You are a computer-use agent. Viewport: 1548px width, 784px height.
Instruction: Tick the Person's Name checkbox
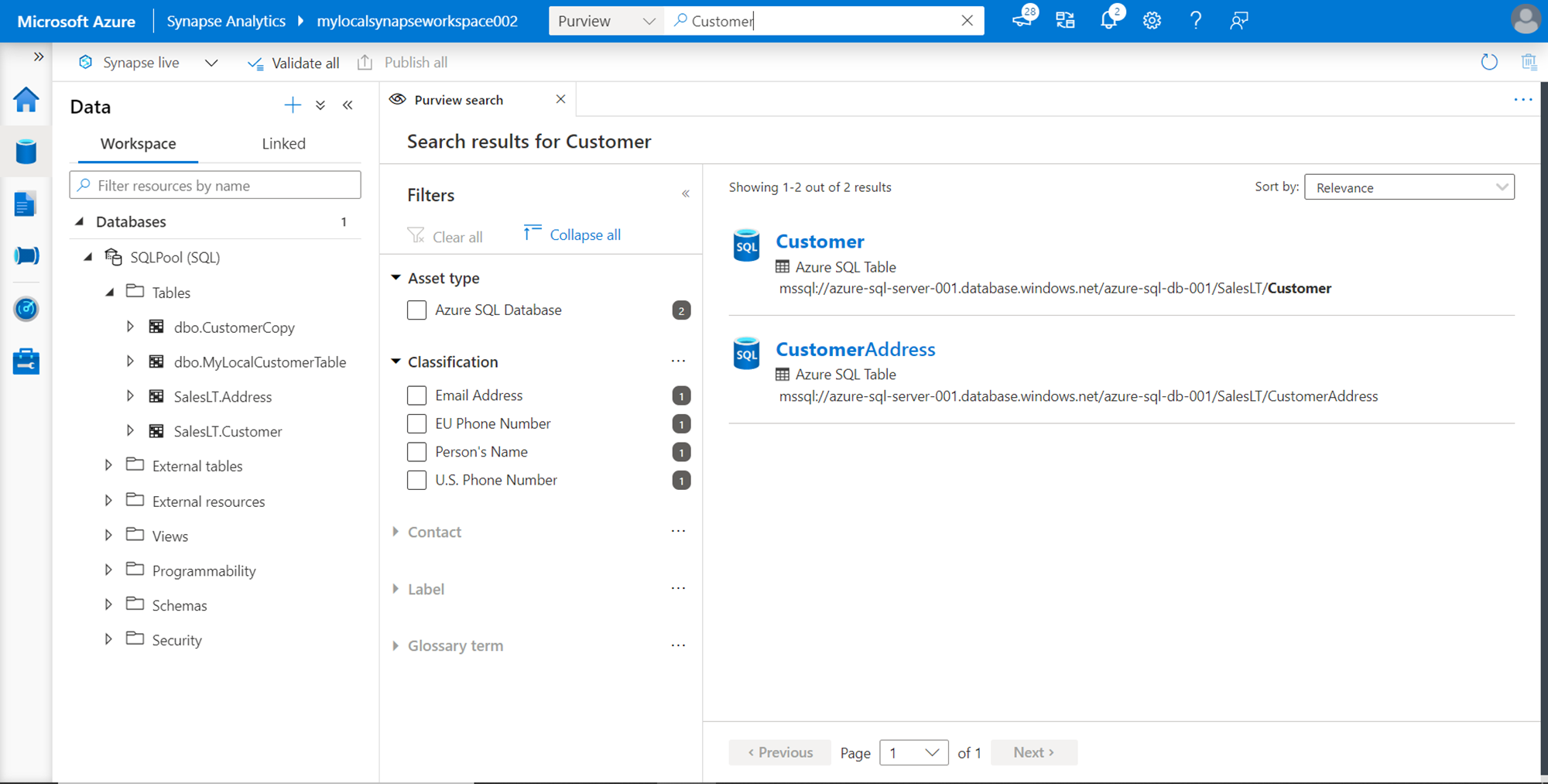(417, 452)
